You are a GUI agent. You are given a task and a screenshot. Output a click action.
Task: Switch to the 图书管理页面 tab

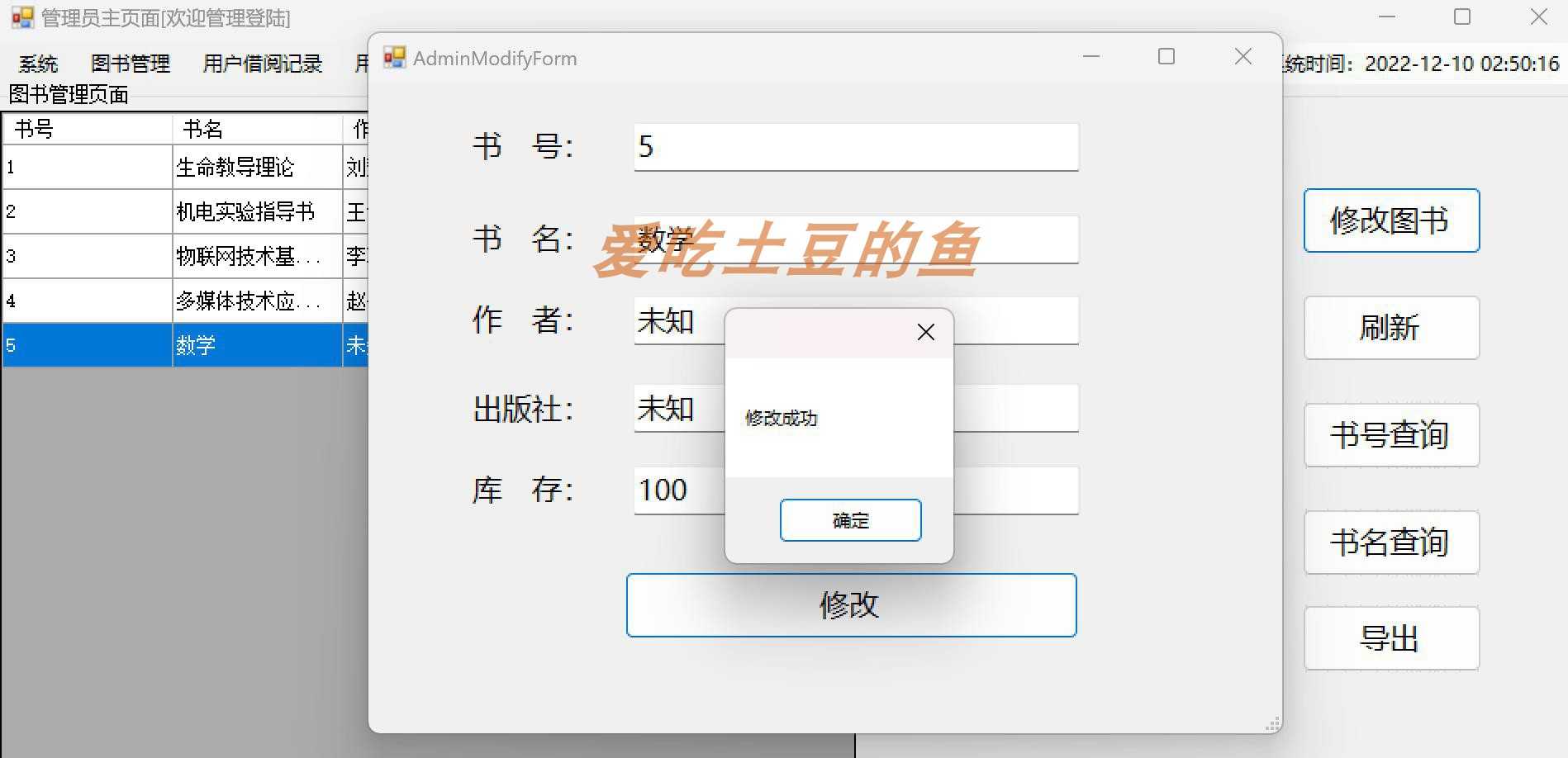coord(68,95)
